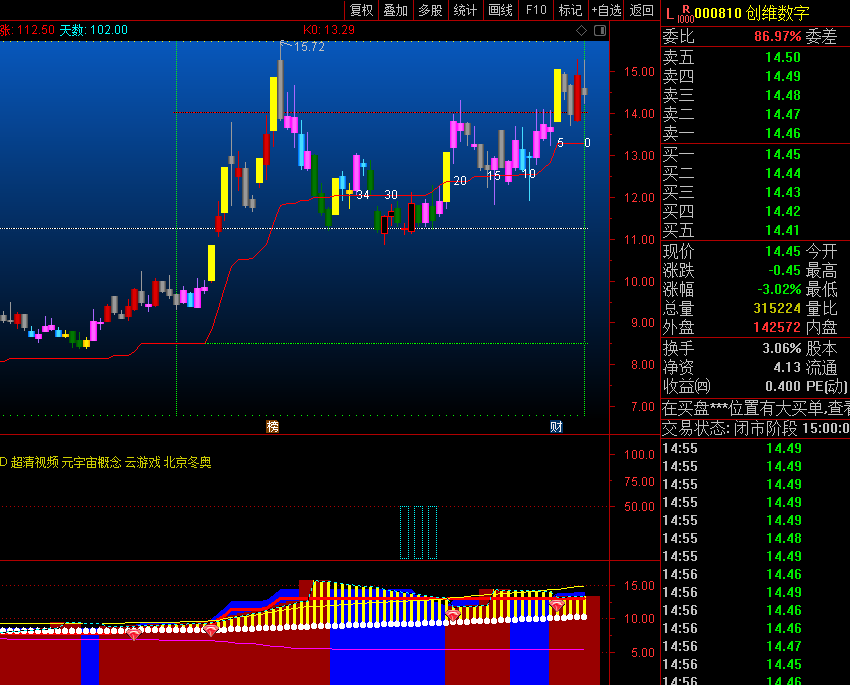The width and height of the screenshot is (850, 685).
Task: Click the diamond icon above the chart
Action: [581, 31]
